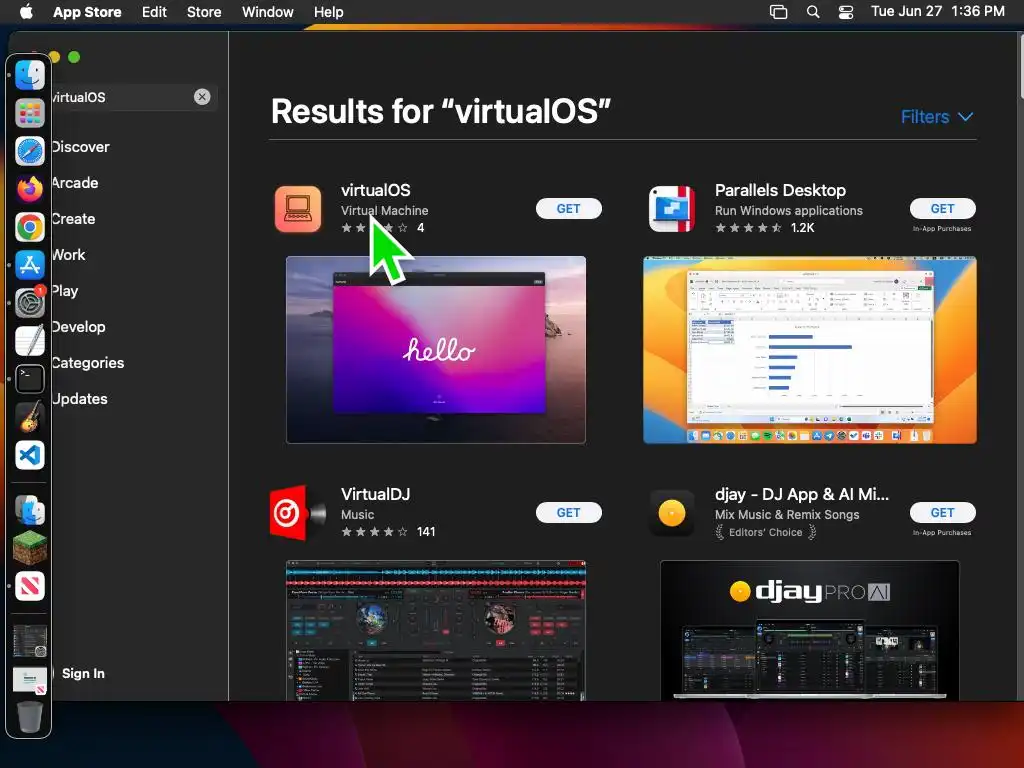Launch Safari from the Dock
The width and height of the screenshot is (1024, 768).
pyautogui.click(x=30, y=152)
